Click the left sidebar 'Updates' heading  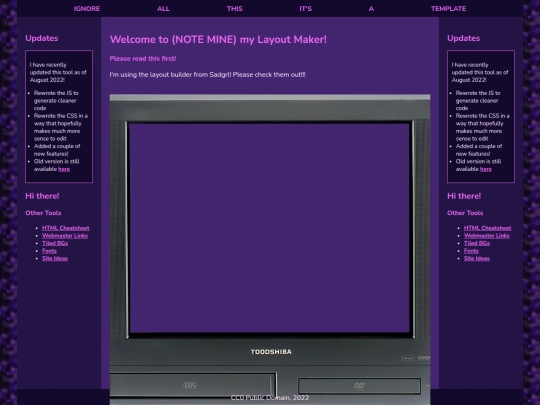point(42,38)
